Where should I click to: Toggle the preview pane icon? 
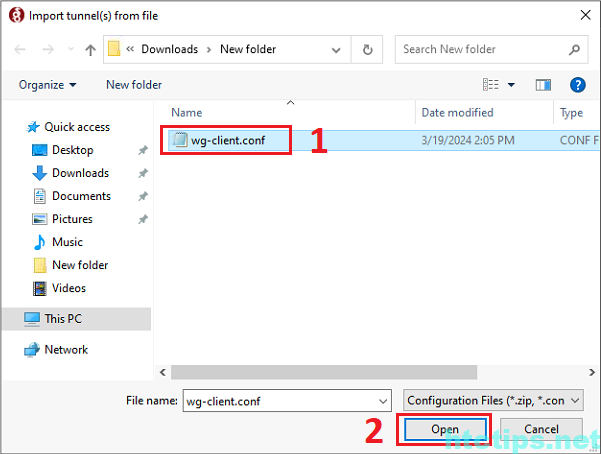point(543,85)
